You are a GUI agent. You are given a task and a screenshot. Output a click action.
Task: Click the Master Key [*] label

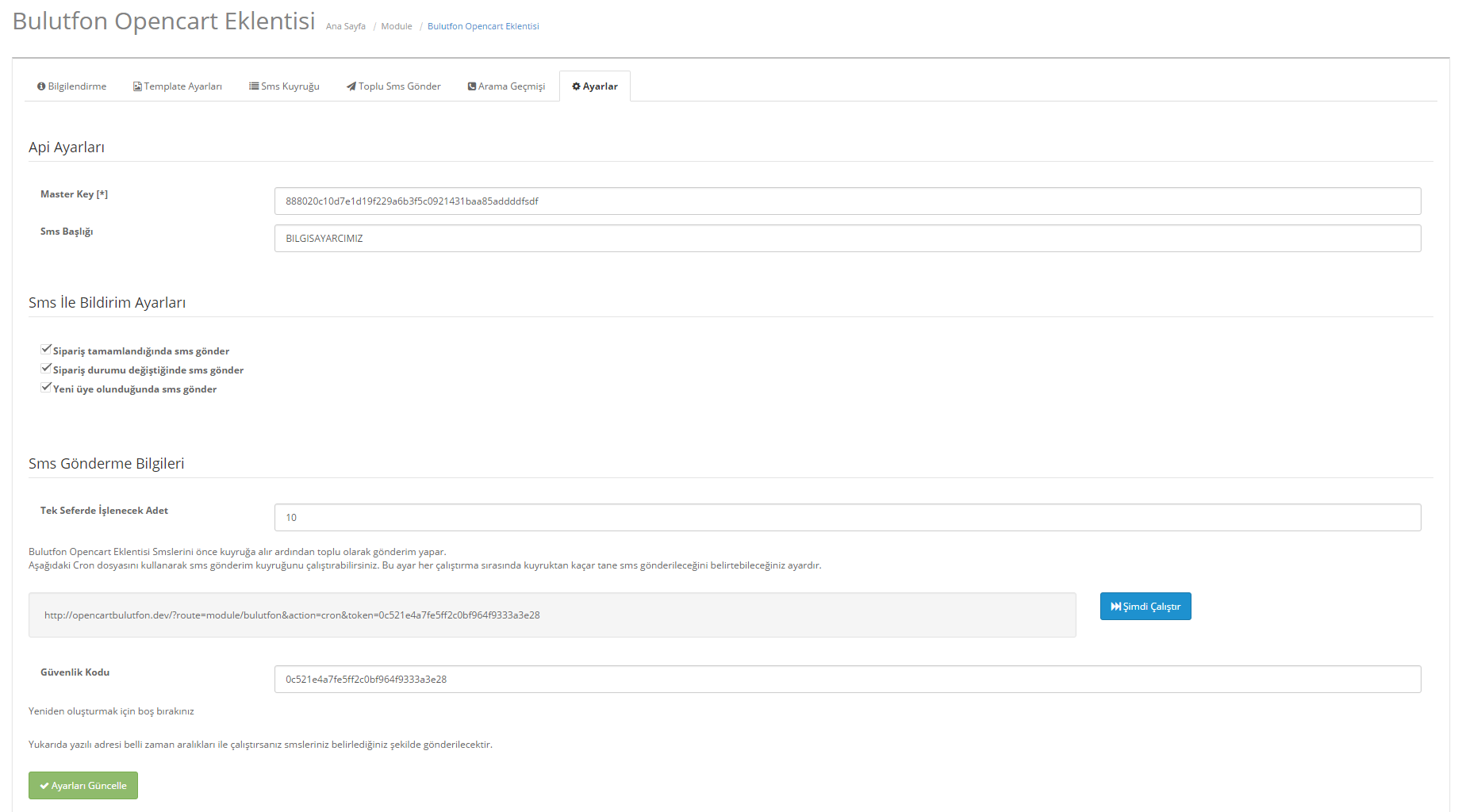[74, 194]
